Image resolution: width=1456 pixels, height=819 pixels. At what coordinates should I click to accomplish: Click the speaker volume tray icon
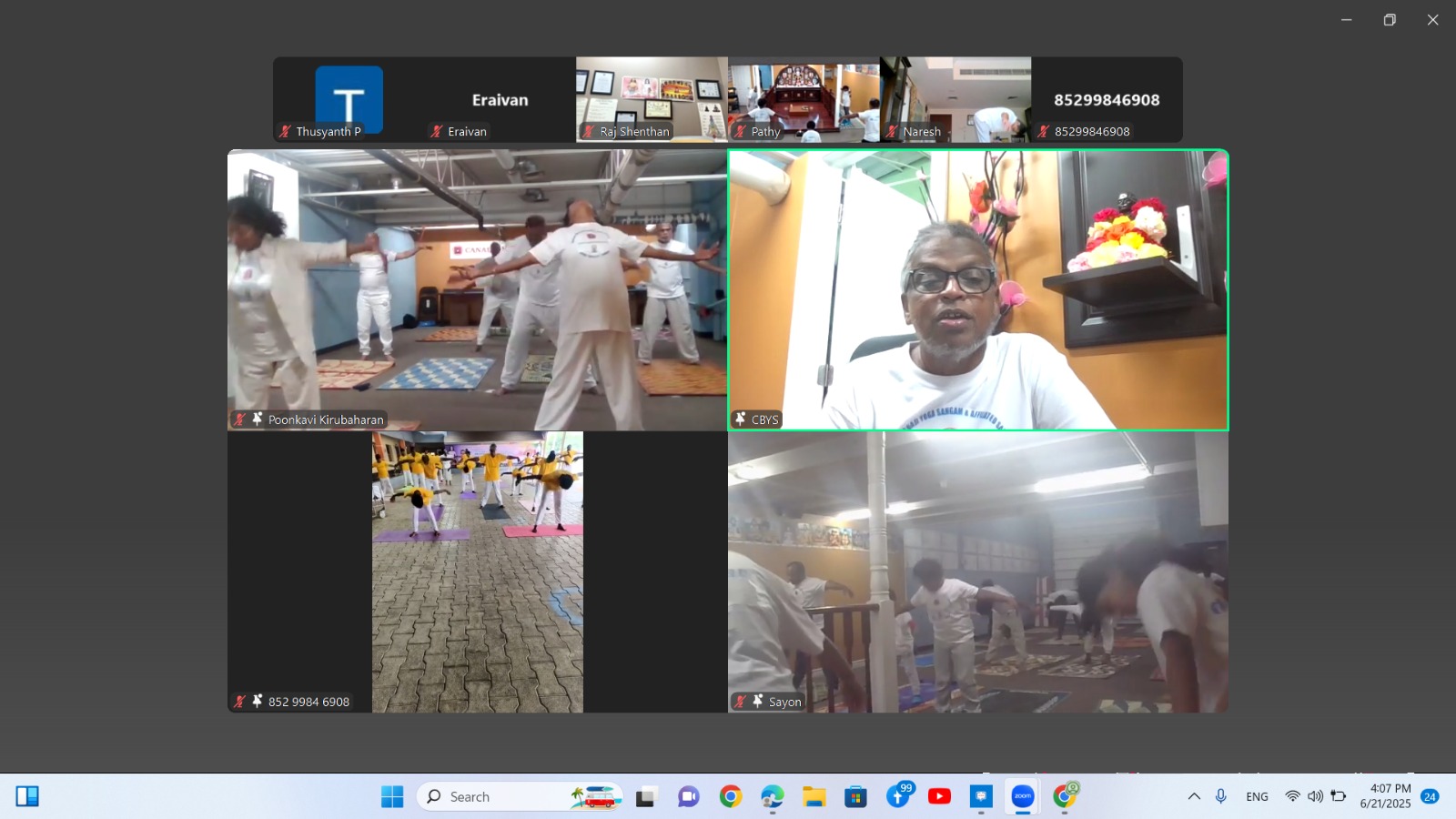pyautogui.click(x=1315, y=796)
